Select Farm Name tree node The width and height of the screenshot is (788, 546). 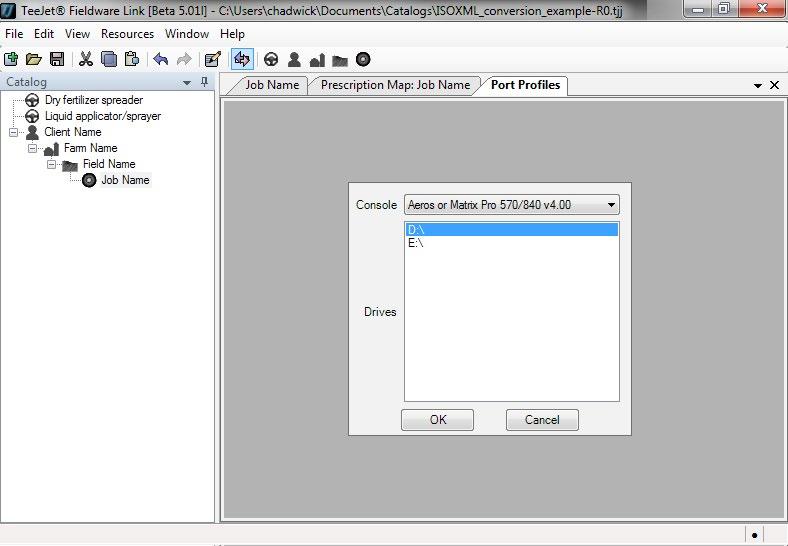pos(90,148)
